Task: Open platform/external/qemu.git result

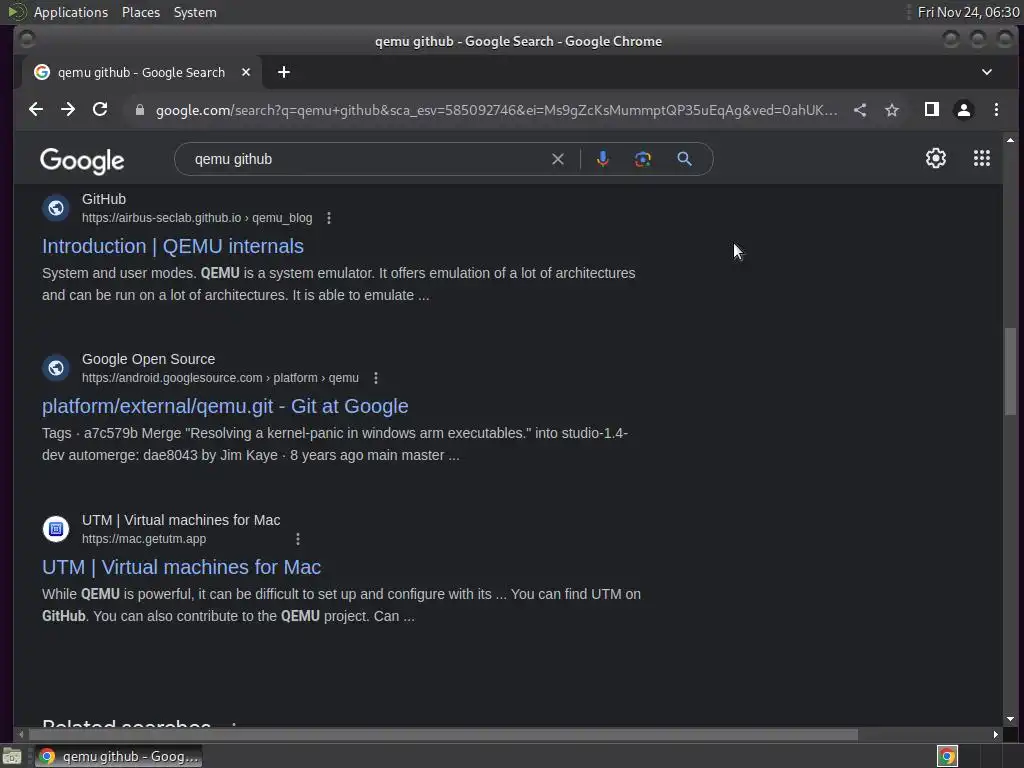Action: point(225,406)
